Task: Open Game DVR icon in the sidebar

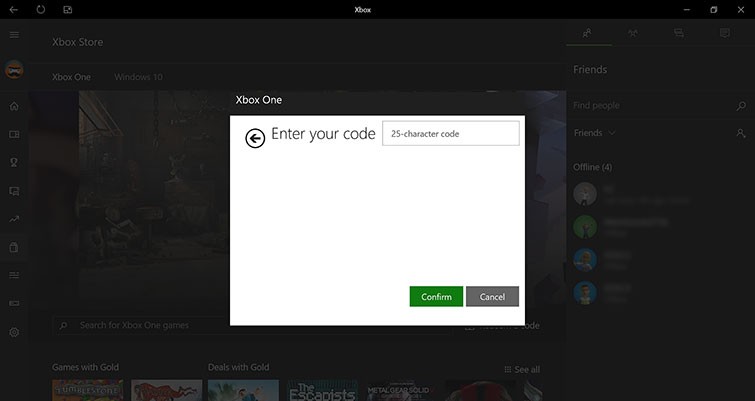Action: click(14, 191)
